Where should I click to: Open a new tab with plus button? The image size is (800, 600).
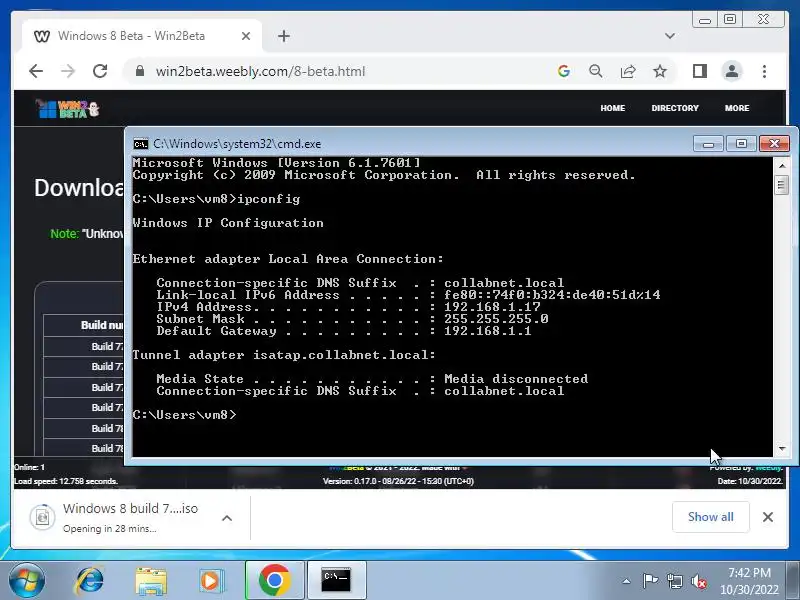[x=284, y=36]
